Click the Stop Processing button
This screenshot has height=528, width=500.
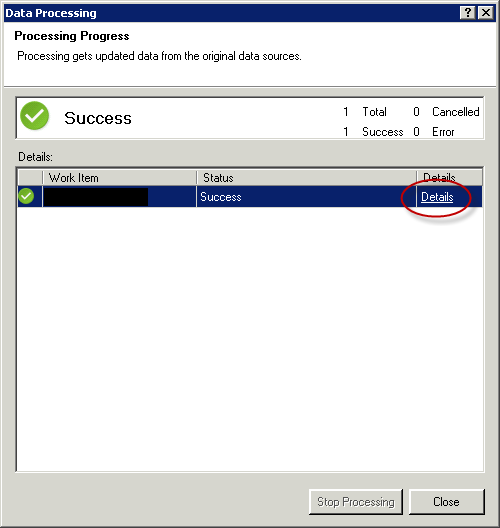coord(356,502)
